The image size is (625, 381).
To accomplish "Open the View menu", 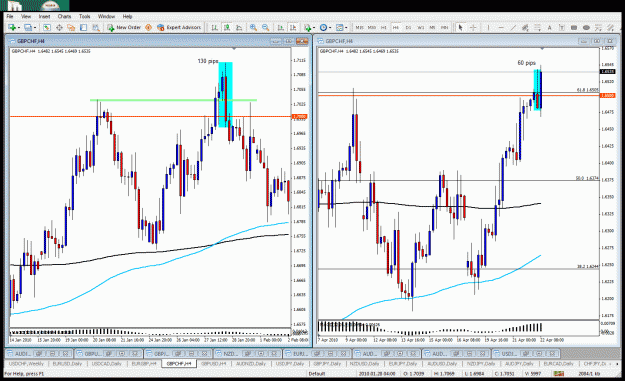I will click(x=26, y=16).
